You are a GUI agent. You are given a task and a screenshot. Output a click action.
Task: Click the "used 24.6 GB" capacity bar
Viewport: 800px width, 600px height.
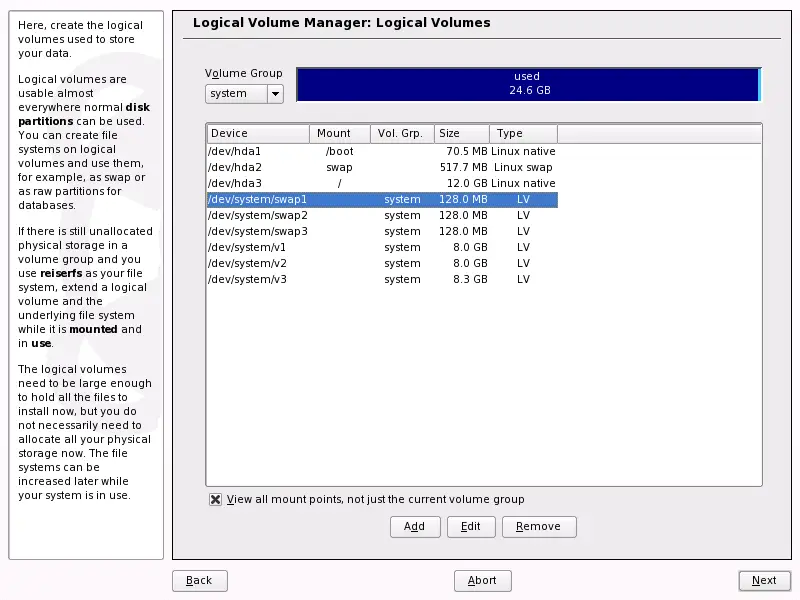(x=527, y=84)
